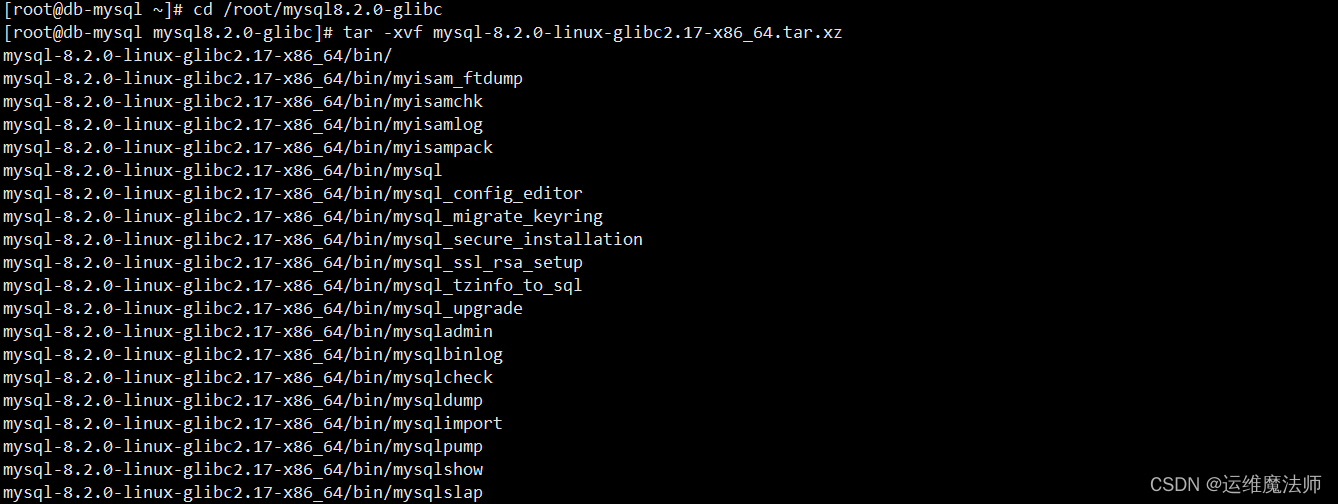
Task: Click the cd /root/mysql8.2.0-glibc command line
Action: pyautogui.click(x=223, y=10)
